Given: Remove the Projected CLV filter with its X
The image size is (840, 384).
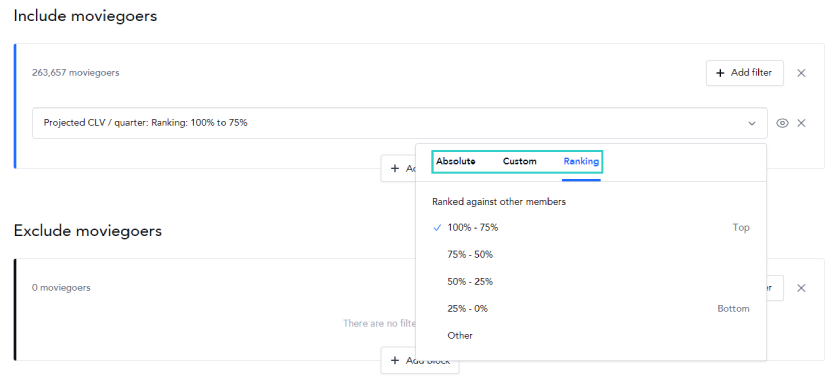Looking at the screenshot, I should coord(801,123).
